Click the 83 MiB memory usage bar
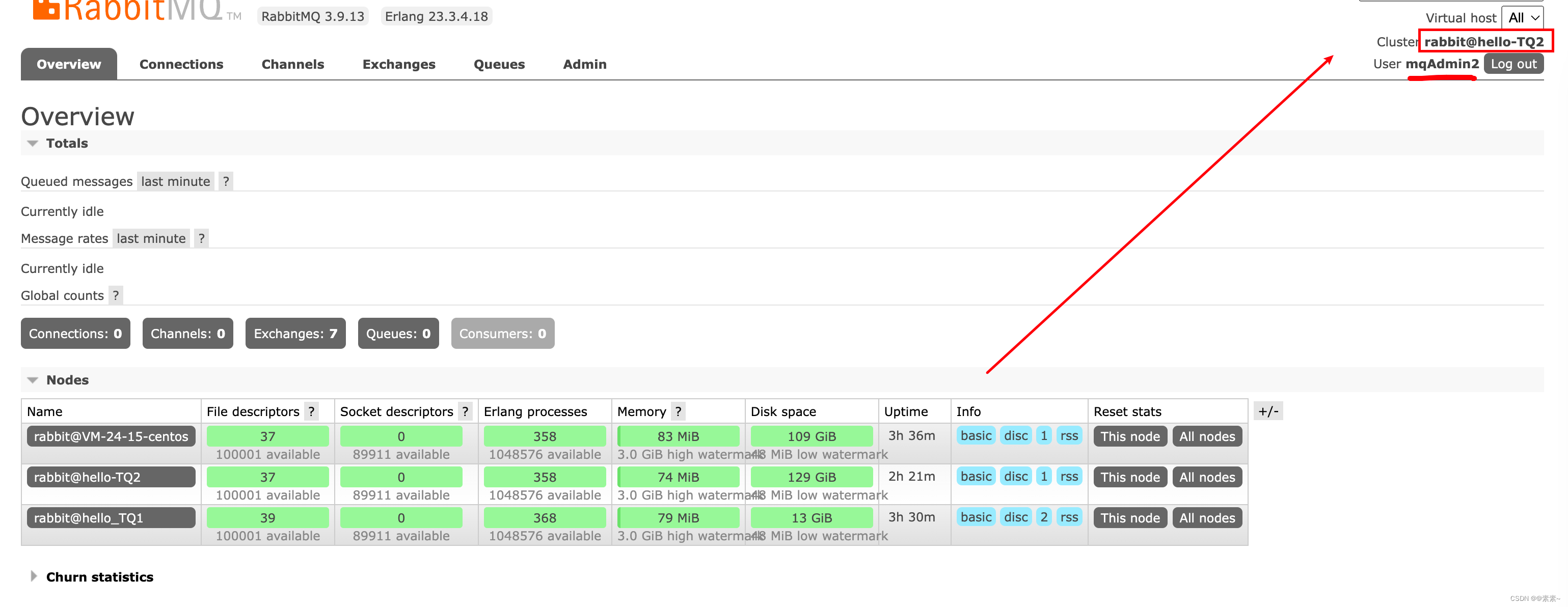 (678, 437)
